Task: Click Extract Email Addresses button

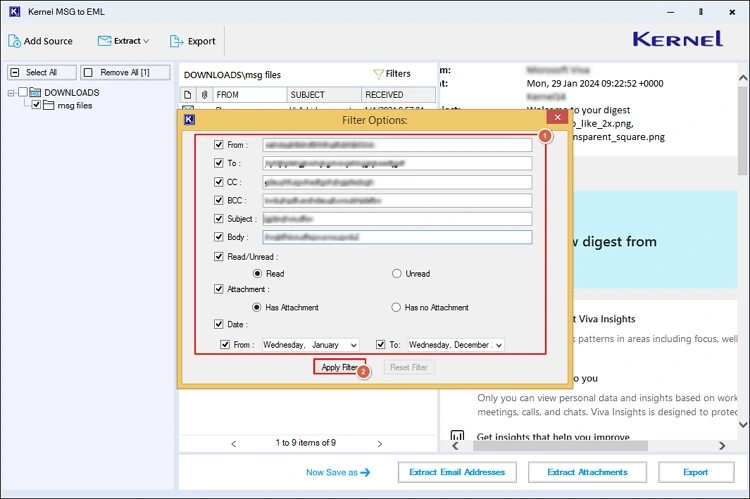Action: (457, 472)
